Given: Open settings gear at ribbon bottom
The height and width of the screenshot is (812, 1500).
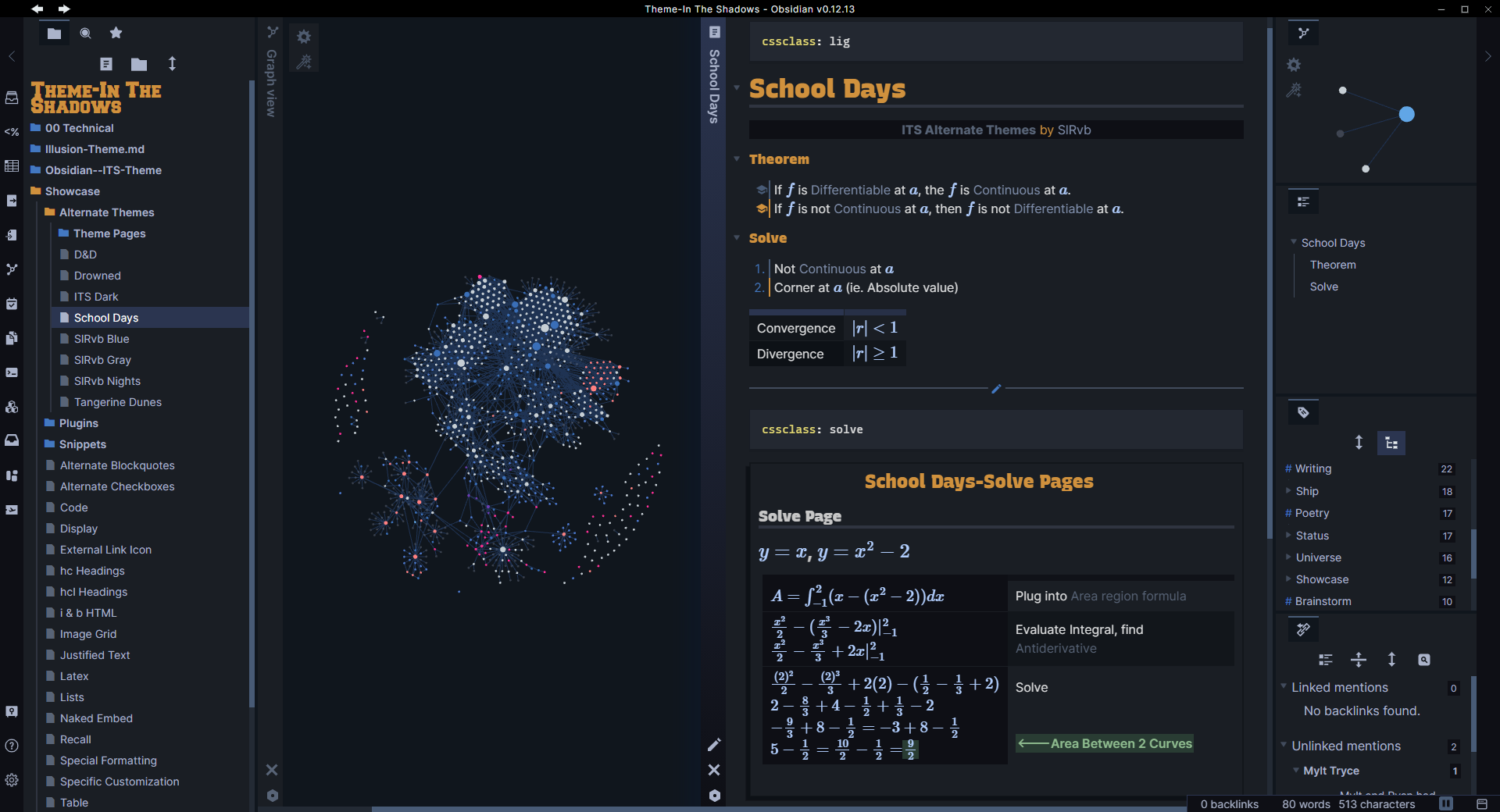Looking at the screenshot, I should [12, 780].
